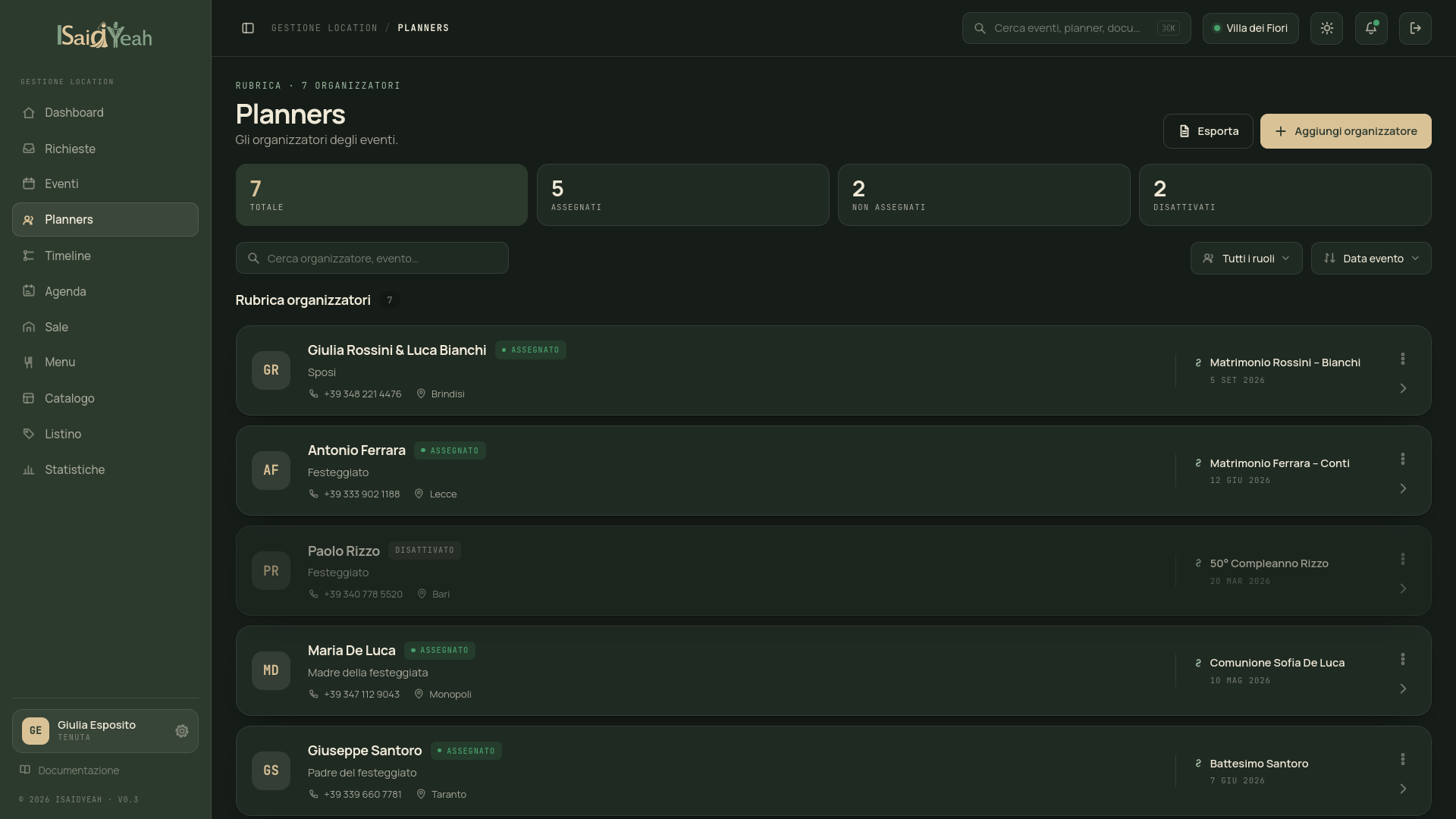1456x819 pixels.
Task: Click MD avatar of Maria De Luca
Action: coord(271,670)
